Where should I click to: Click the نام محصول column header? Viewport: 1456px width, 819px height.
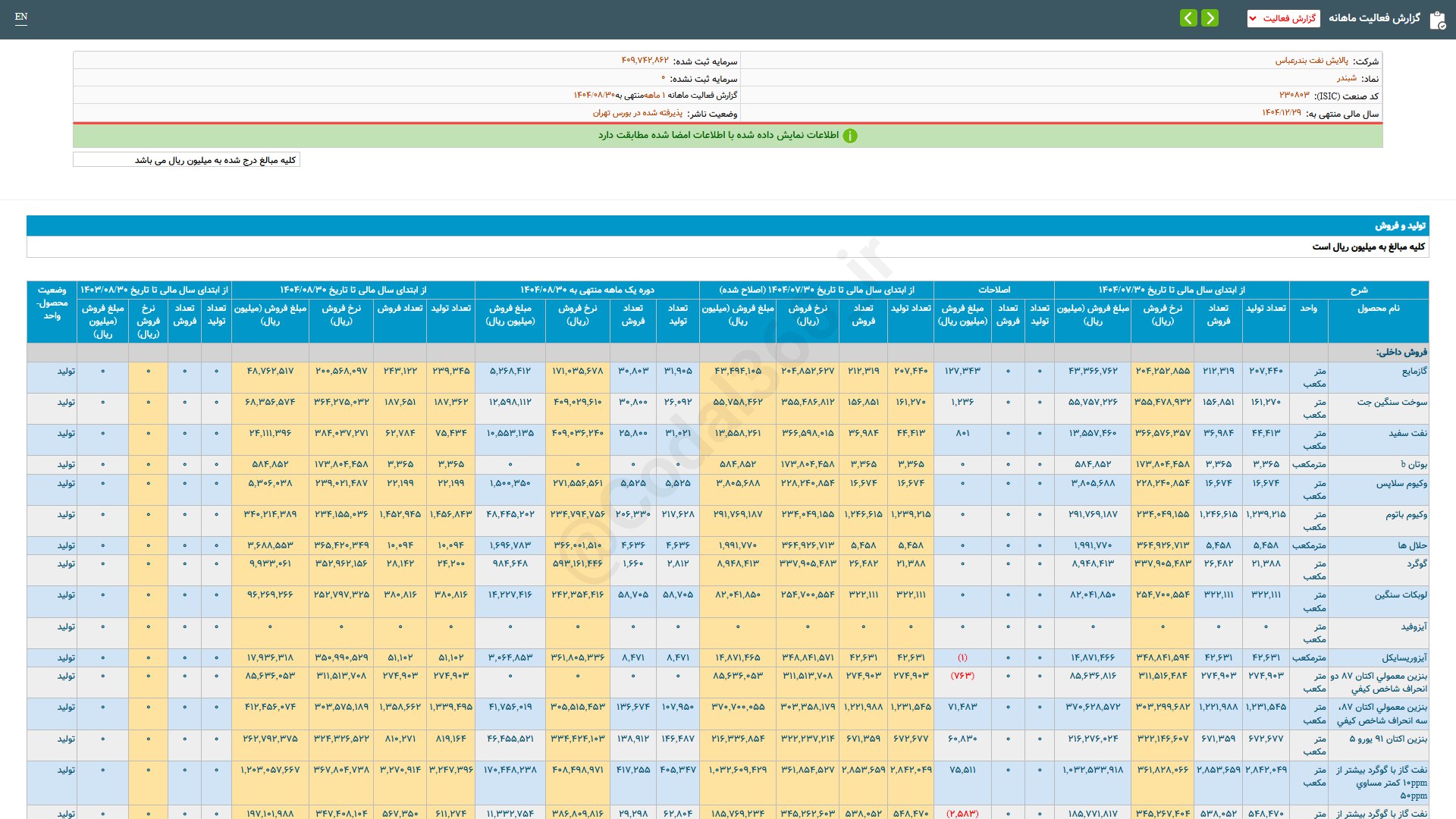pos(1378,309)
